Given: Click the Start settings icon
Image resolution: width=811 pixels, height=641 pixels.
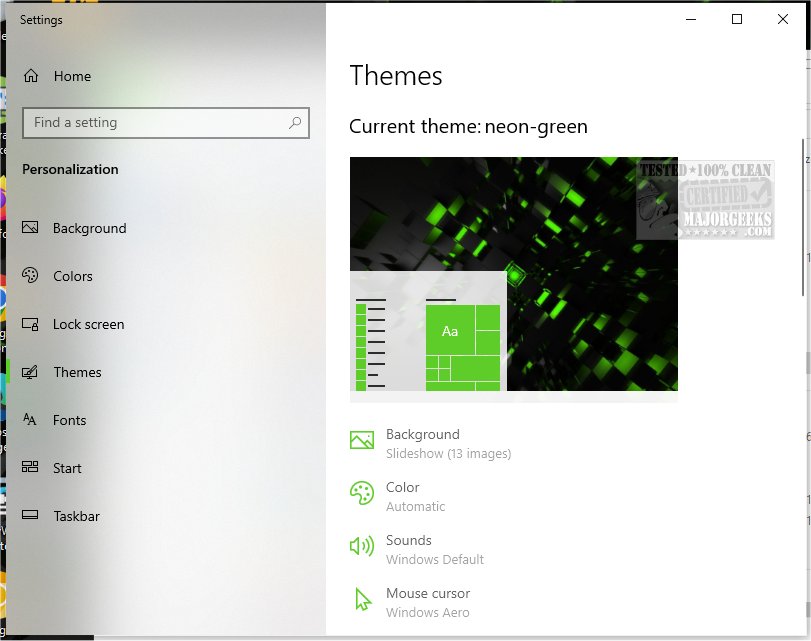Looking at the screenshot, I should (x=31, y=468).
